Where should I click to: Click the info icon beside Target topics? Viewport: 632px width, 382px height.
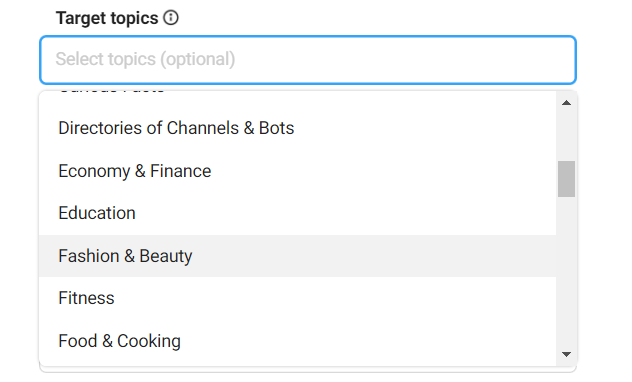[170, 18]
